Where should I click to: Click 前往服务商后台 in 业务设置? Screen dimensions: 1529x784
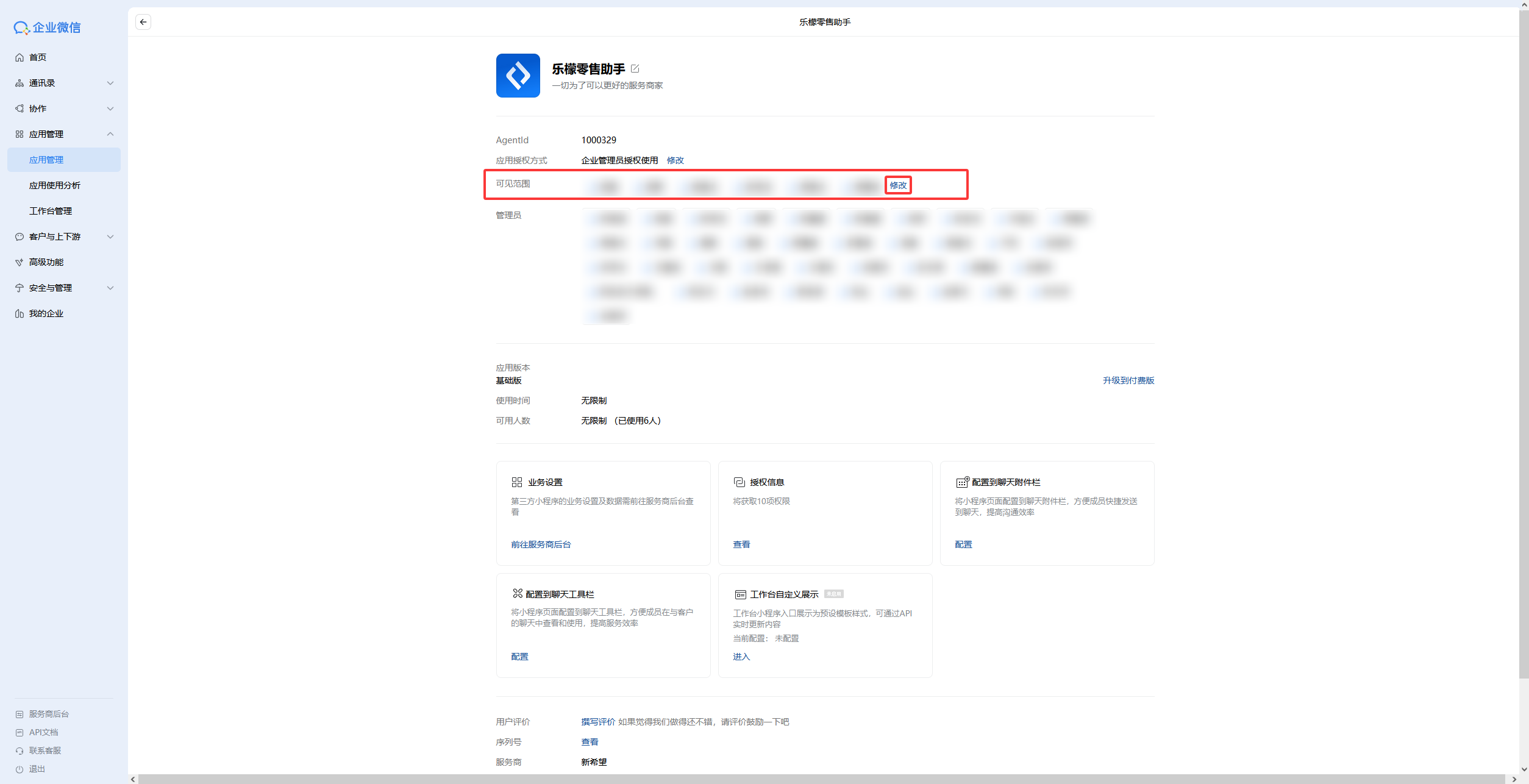click(x=541, y=544)
